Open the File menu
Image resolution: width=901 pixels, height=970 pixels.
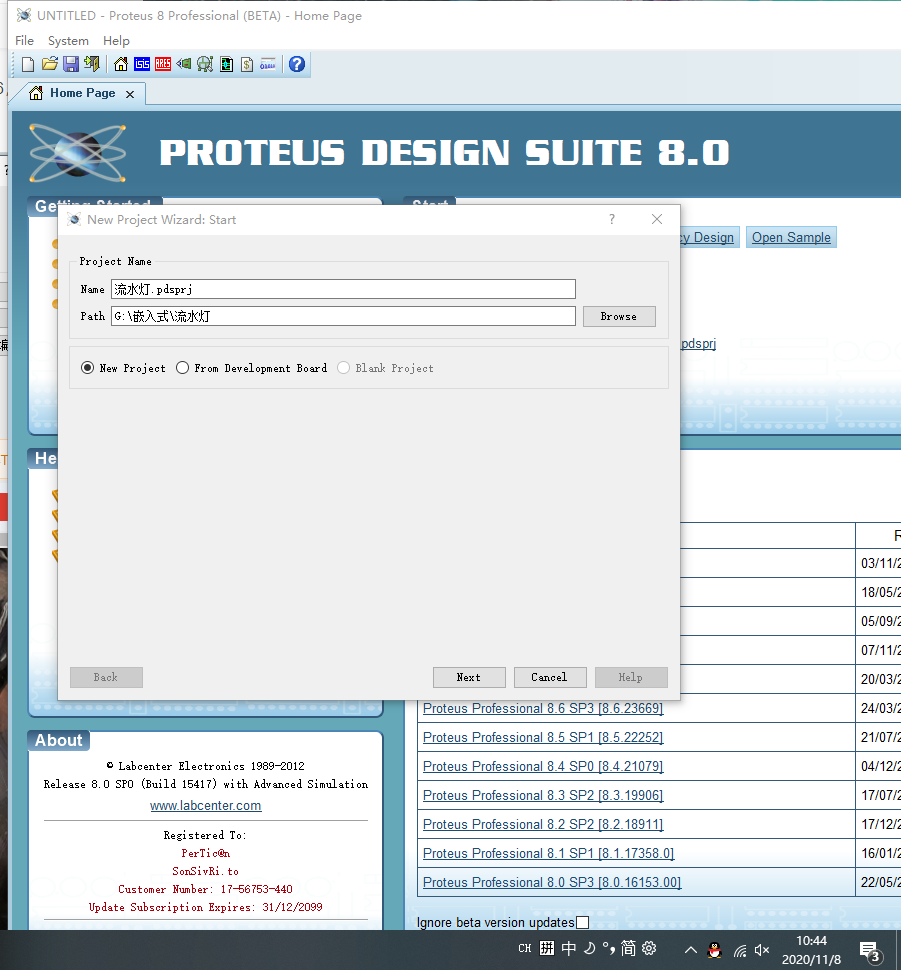pos(24,41)
